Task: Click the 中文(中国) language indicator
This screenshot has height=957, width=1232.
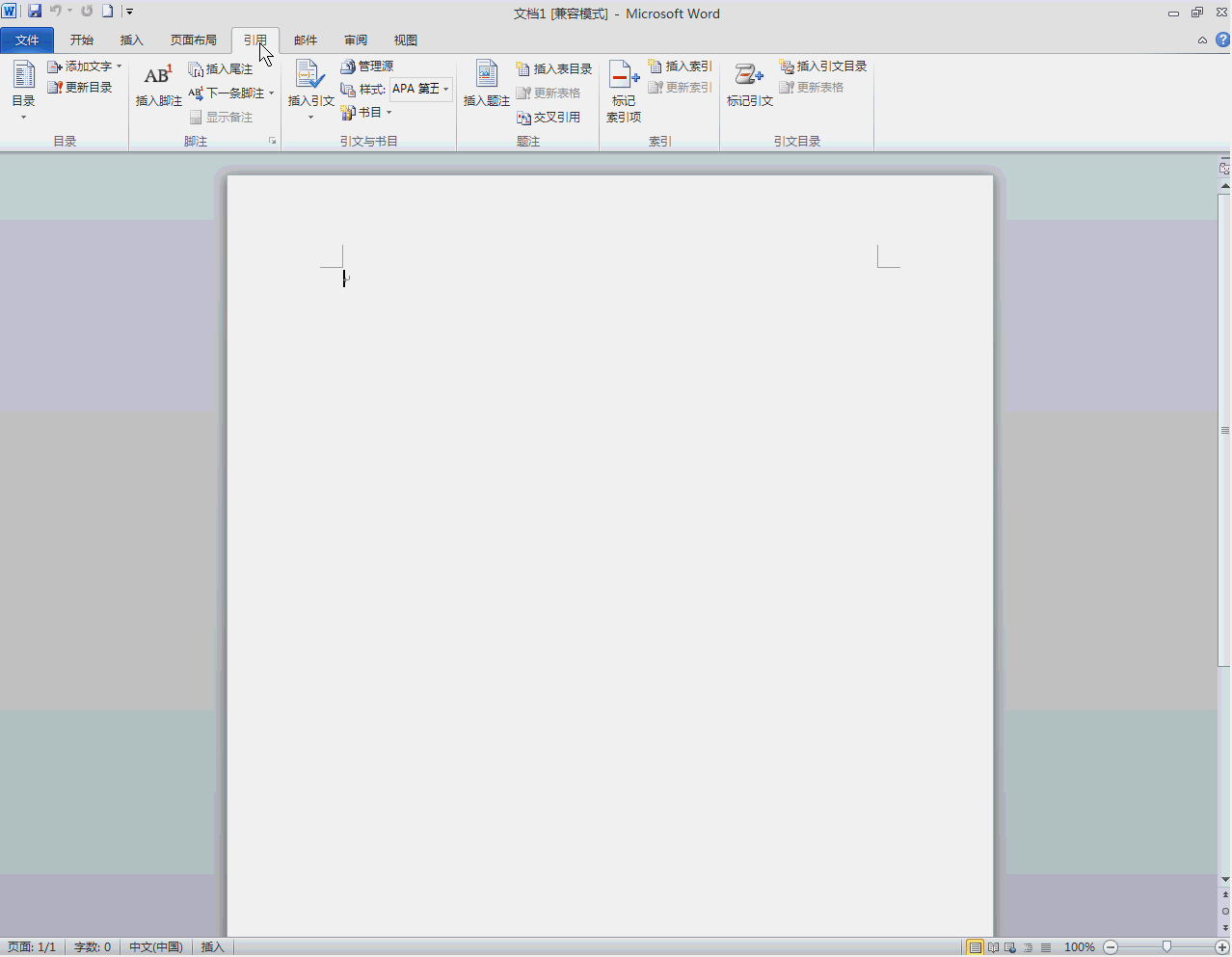Action: click(156, 947)
